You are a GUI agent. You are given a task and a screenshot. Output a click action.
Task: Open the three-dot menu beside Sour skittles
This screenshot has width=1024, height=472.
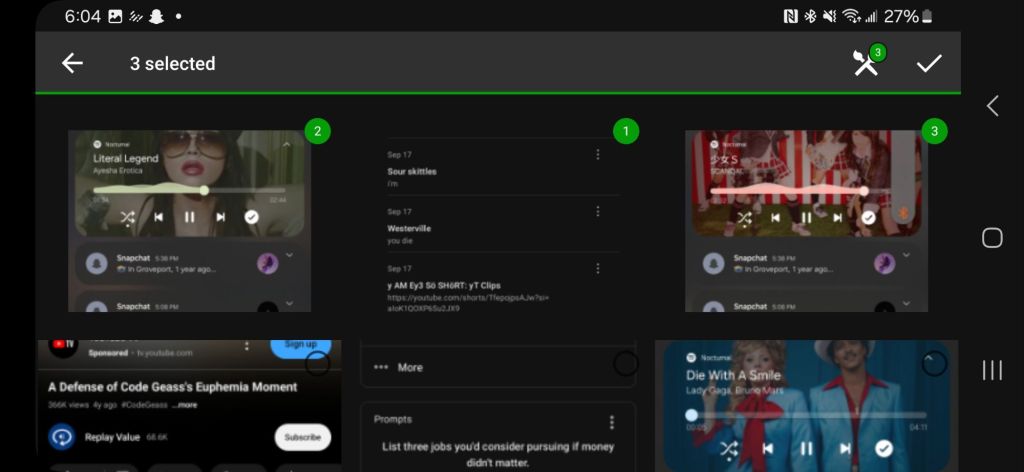tap(598, 155)
